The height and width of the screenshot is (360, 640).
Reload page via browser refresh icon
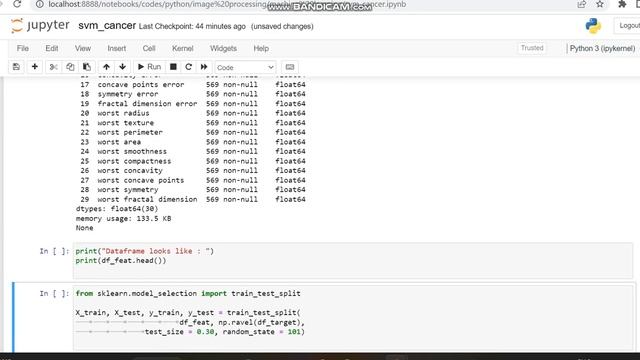click(17, 4)
